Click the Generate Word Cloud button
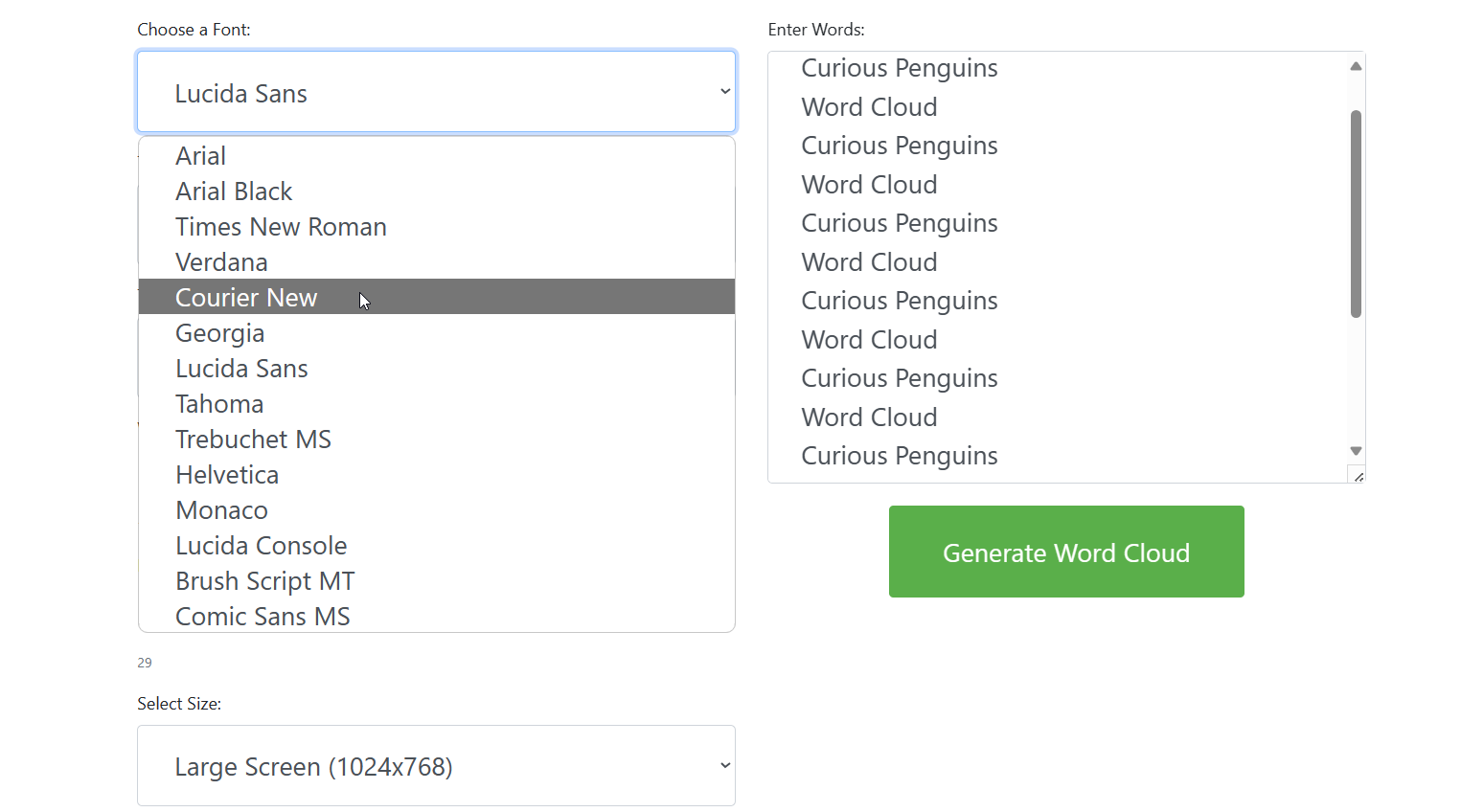 tap(1065, 552)
